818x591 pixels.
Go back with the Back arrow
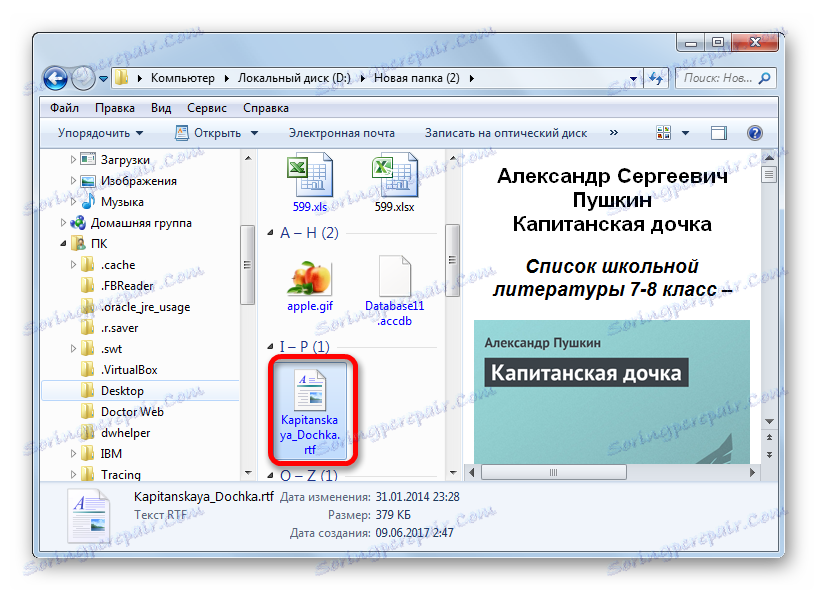click(x=55, y=79)
